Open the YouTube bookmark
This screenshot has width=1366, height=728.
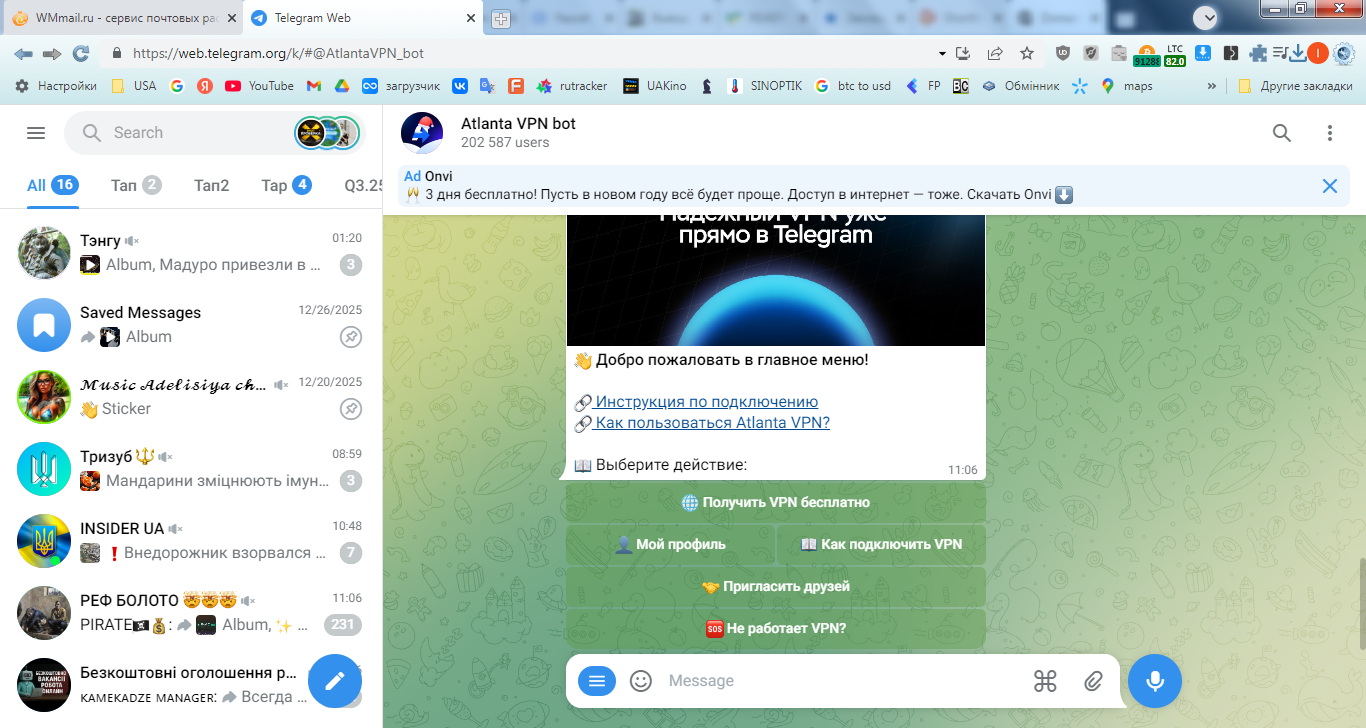259,86
